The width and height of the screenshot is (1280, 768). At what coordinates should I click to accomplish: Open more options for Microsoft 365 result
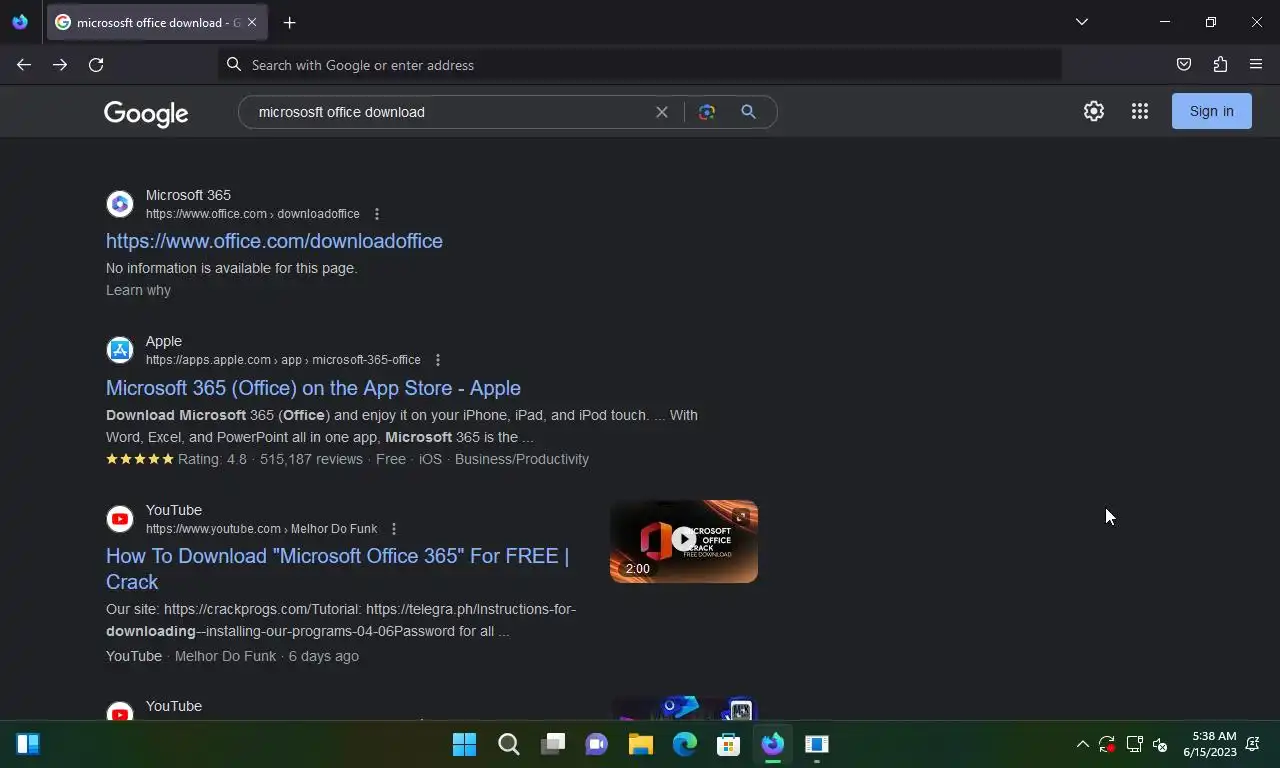377,214
